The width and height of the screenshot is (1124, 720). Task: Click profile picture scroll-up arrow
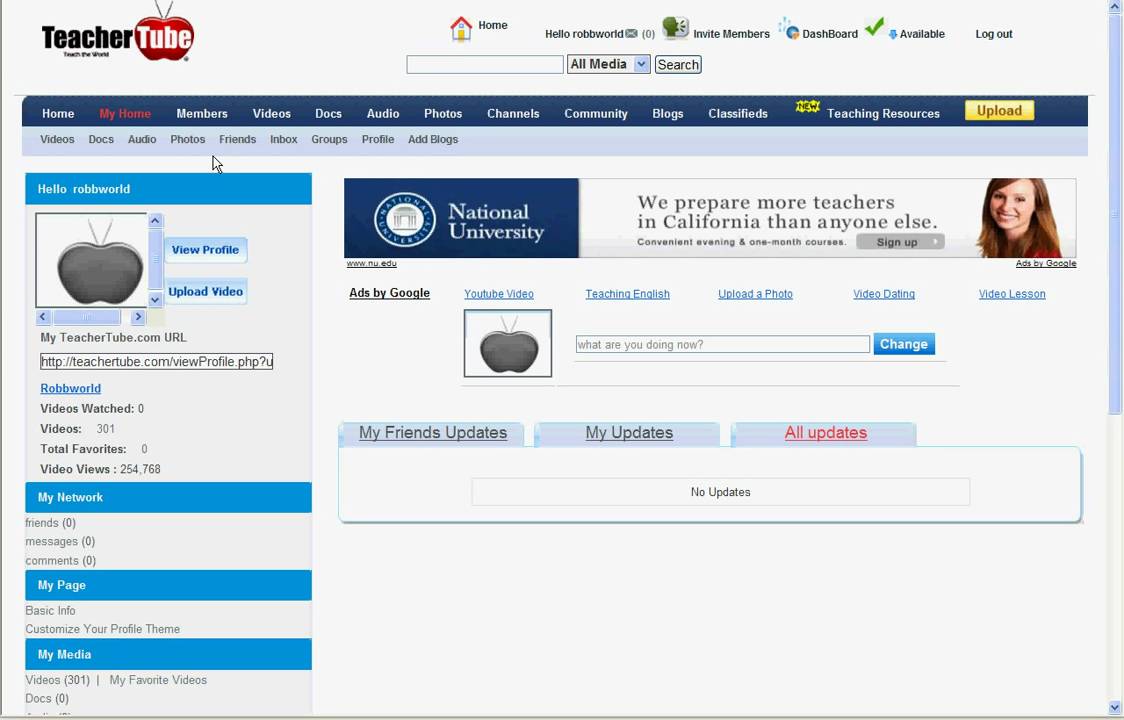tap(155, 220)
